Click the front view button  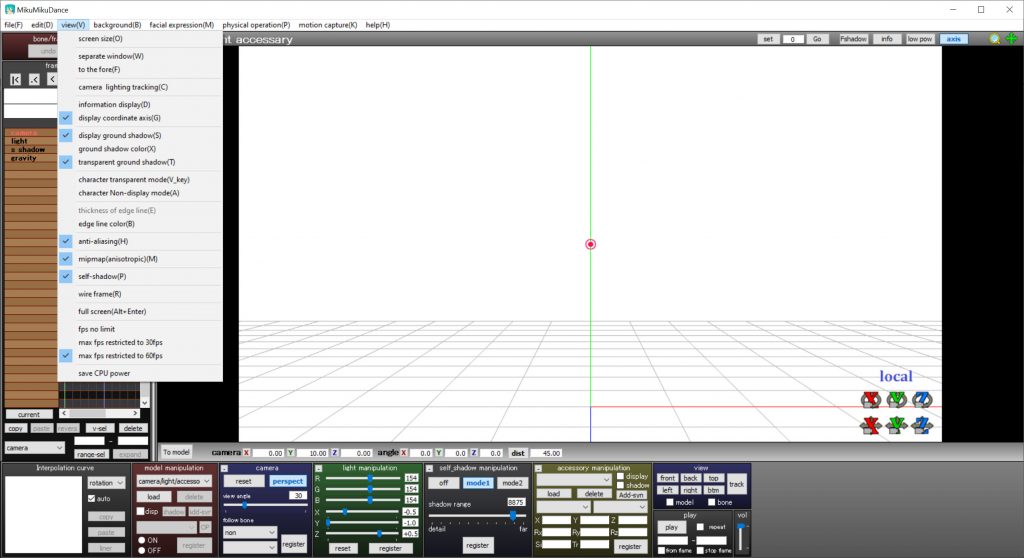tap(667, 478)
